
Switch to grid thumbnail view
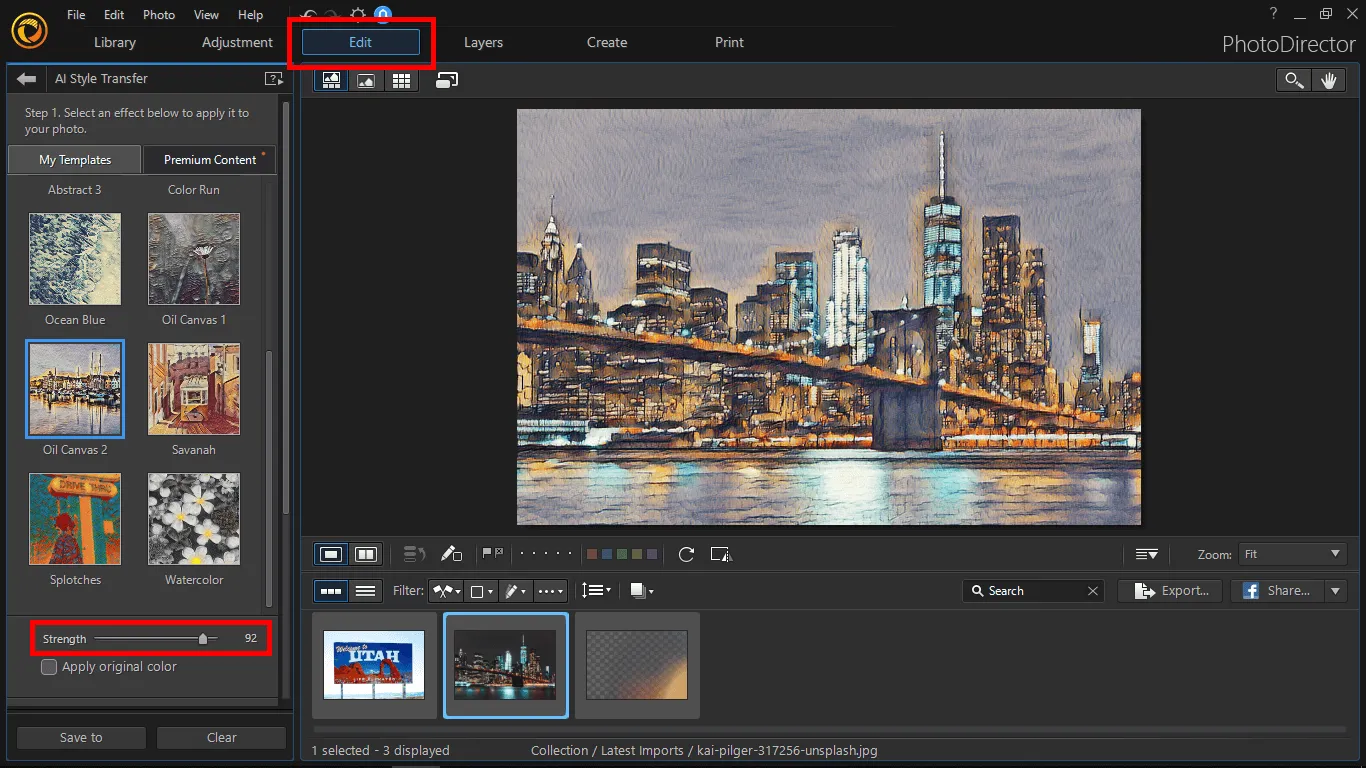tap(401, 81)
